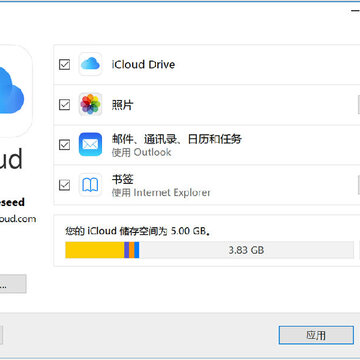Click the 书签 label
Image resolution: width=360 pixels, height=360 pixels.
(122, 179)
